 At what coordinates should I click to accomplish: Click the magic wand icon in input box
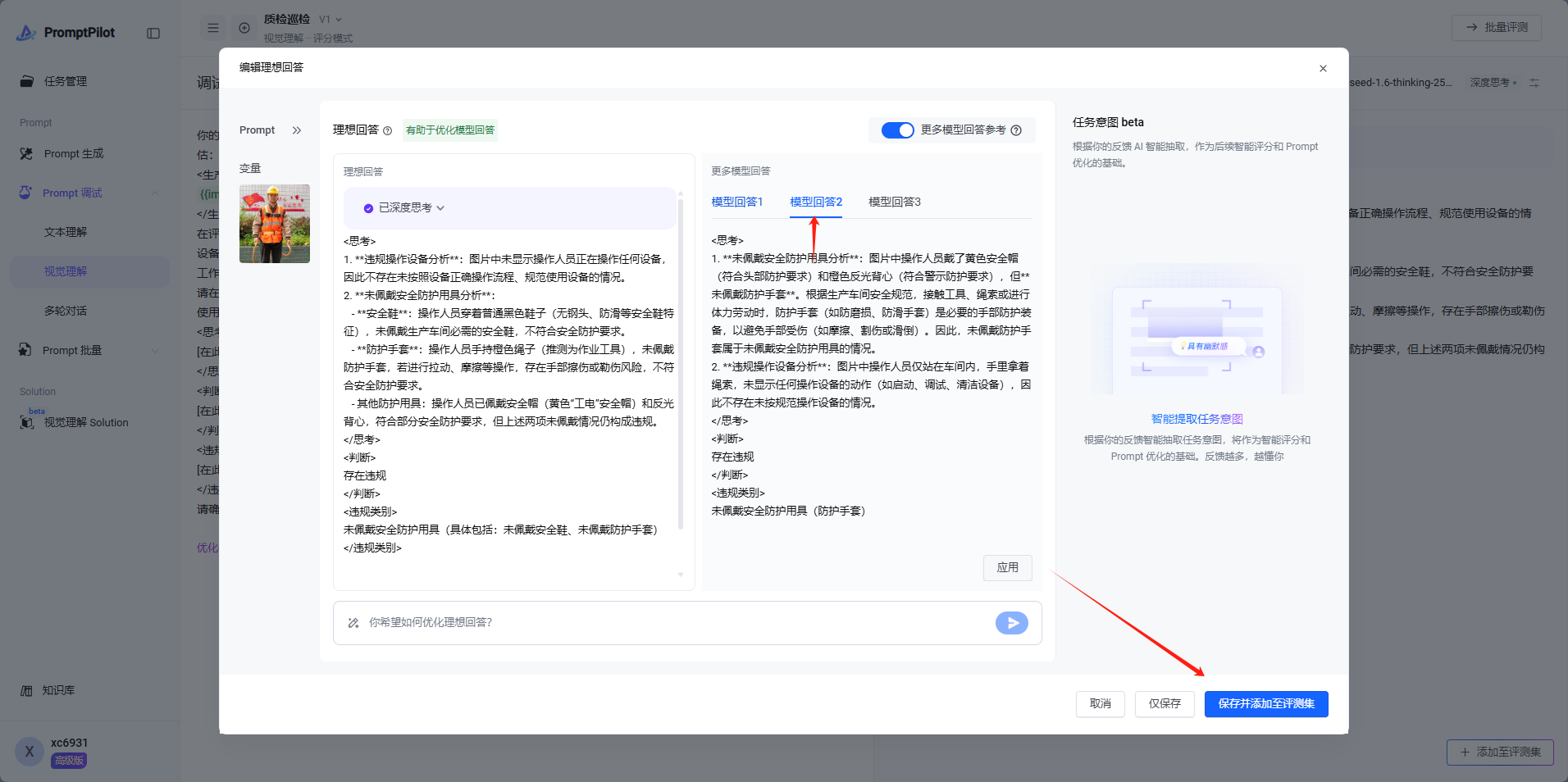click(x=353, y=623)
